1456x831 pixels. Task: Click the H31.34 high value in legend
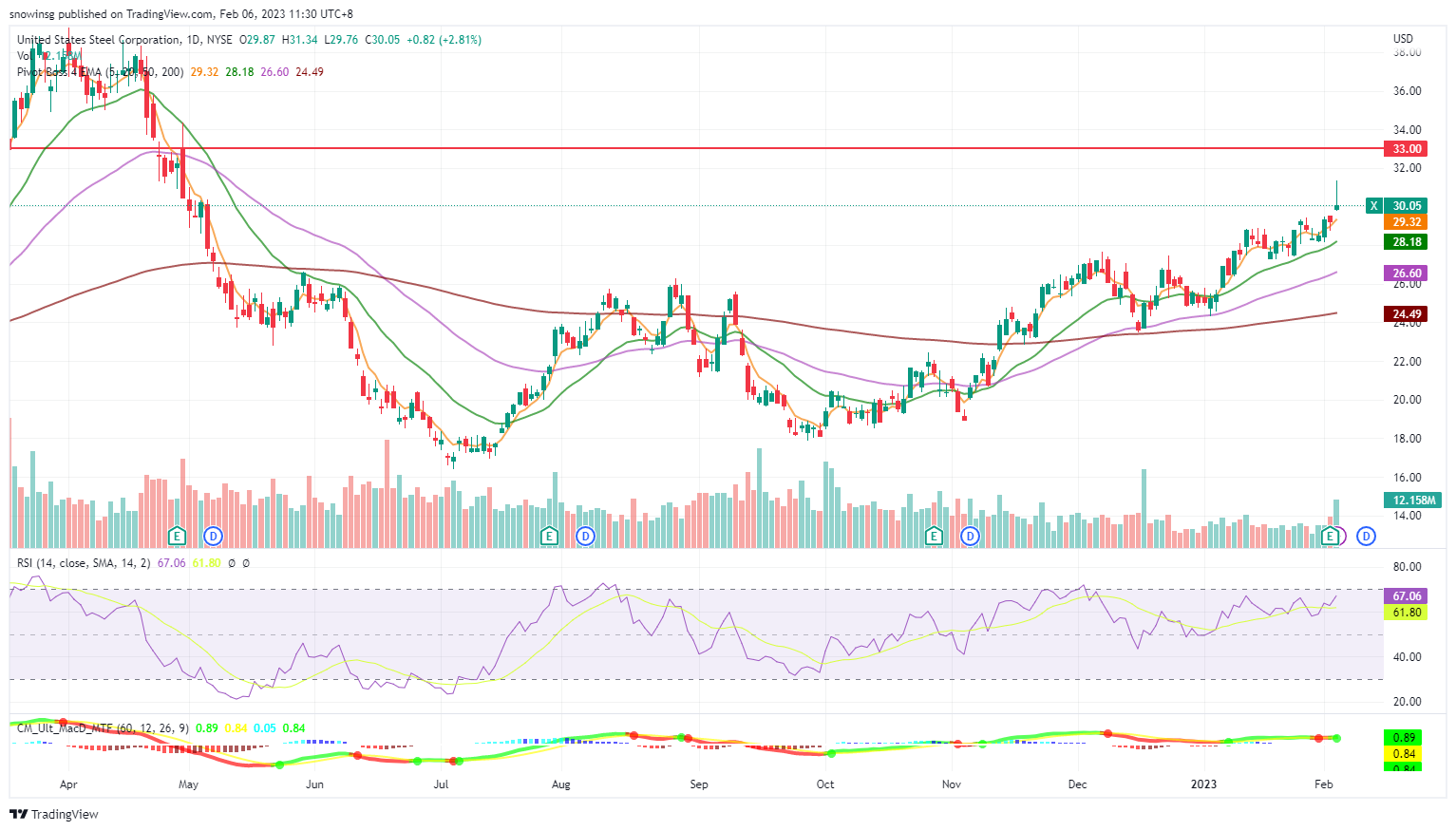(x=300, y=40)
